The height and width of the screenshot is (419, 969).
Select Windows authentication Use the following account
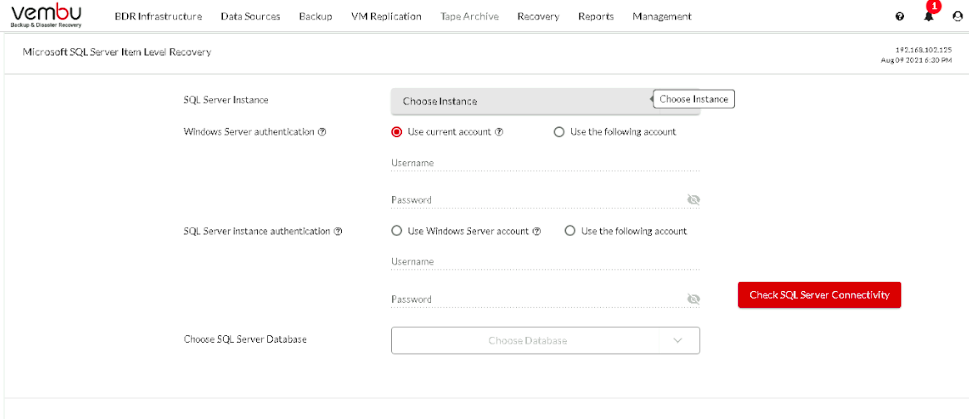click(x=559, y=132)
